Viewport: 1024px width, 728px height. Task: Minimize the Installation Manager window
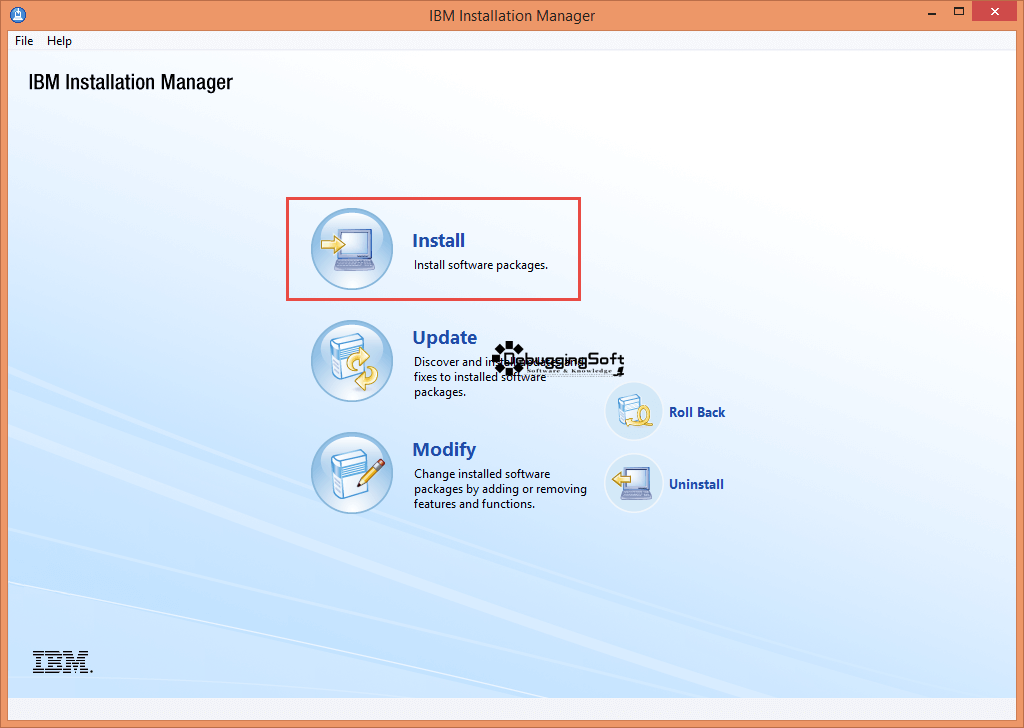932,12
